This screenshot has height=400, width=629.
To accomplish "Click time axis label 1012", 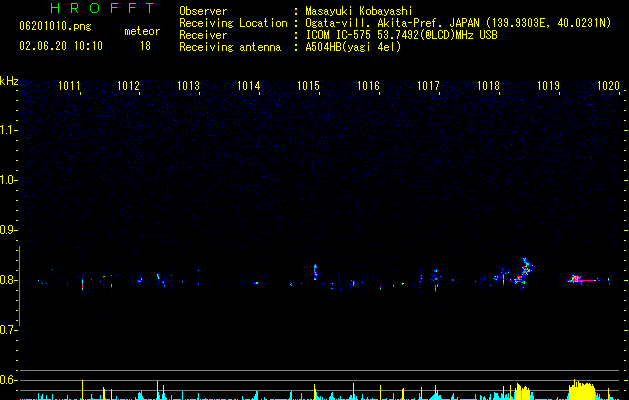I will pyautogui.click(x=128, y=85).
